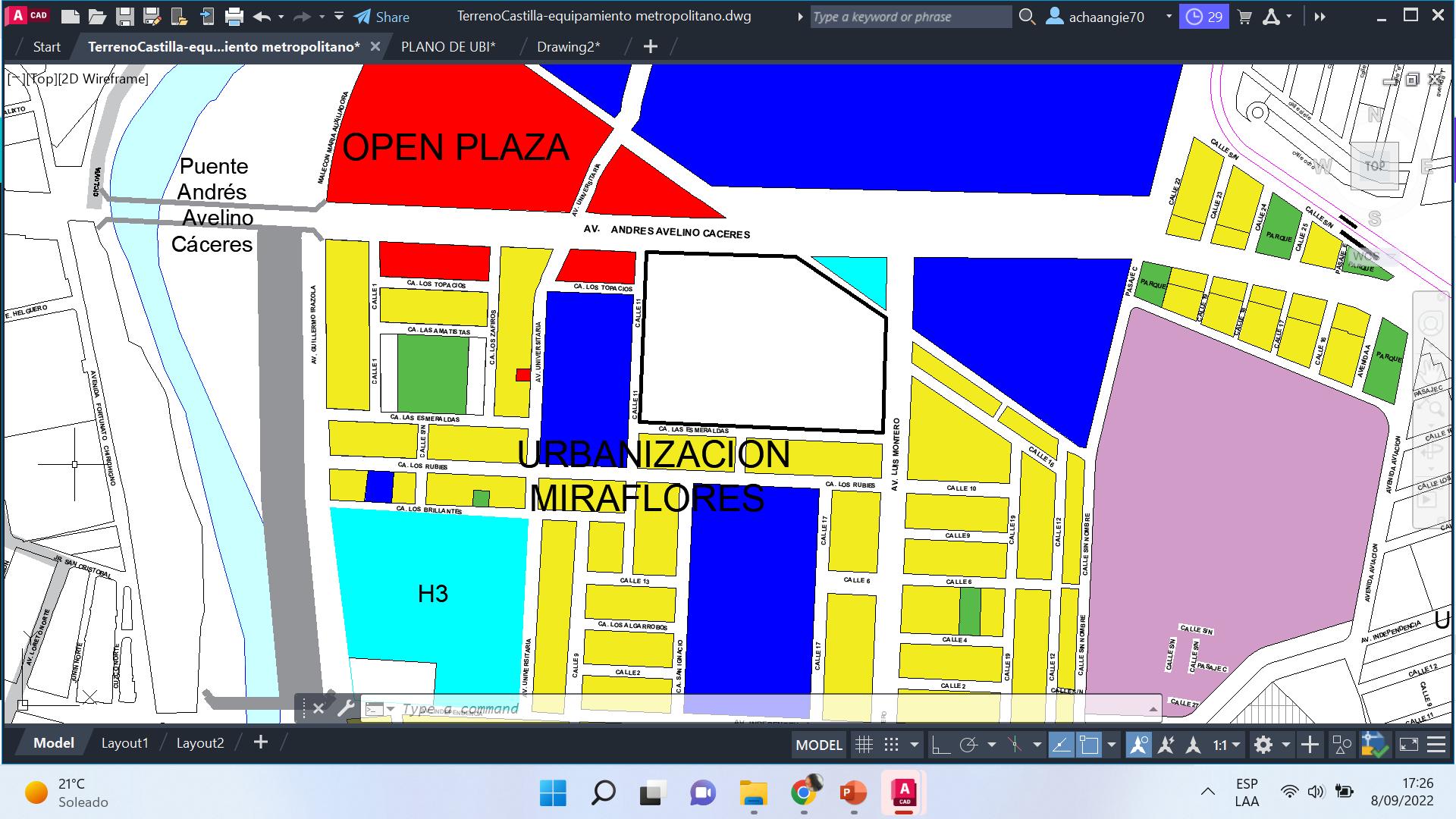Toggle show annotation objects
Image resolution: width=1456 pixels, height=819 pixels.
pyautogui.click(x=1138, y=745)
